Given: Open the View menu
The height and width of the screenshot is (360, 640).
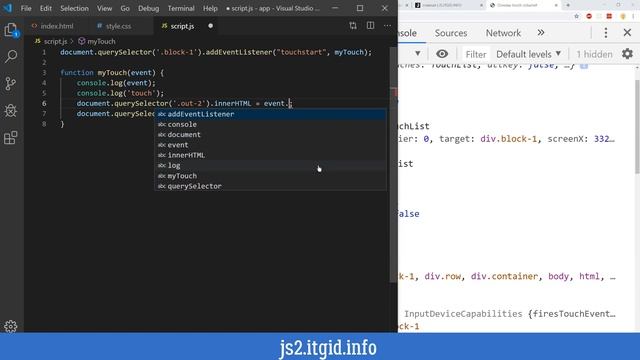Looking at the screenshot, I should 104,8.
